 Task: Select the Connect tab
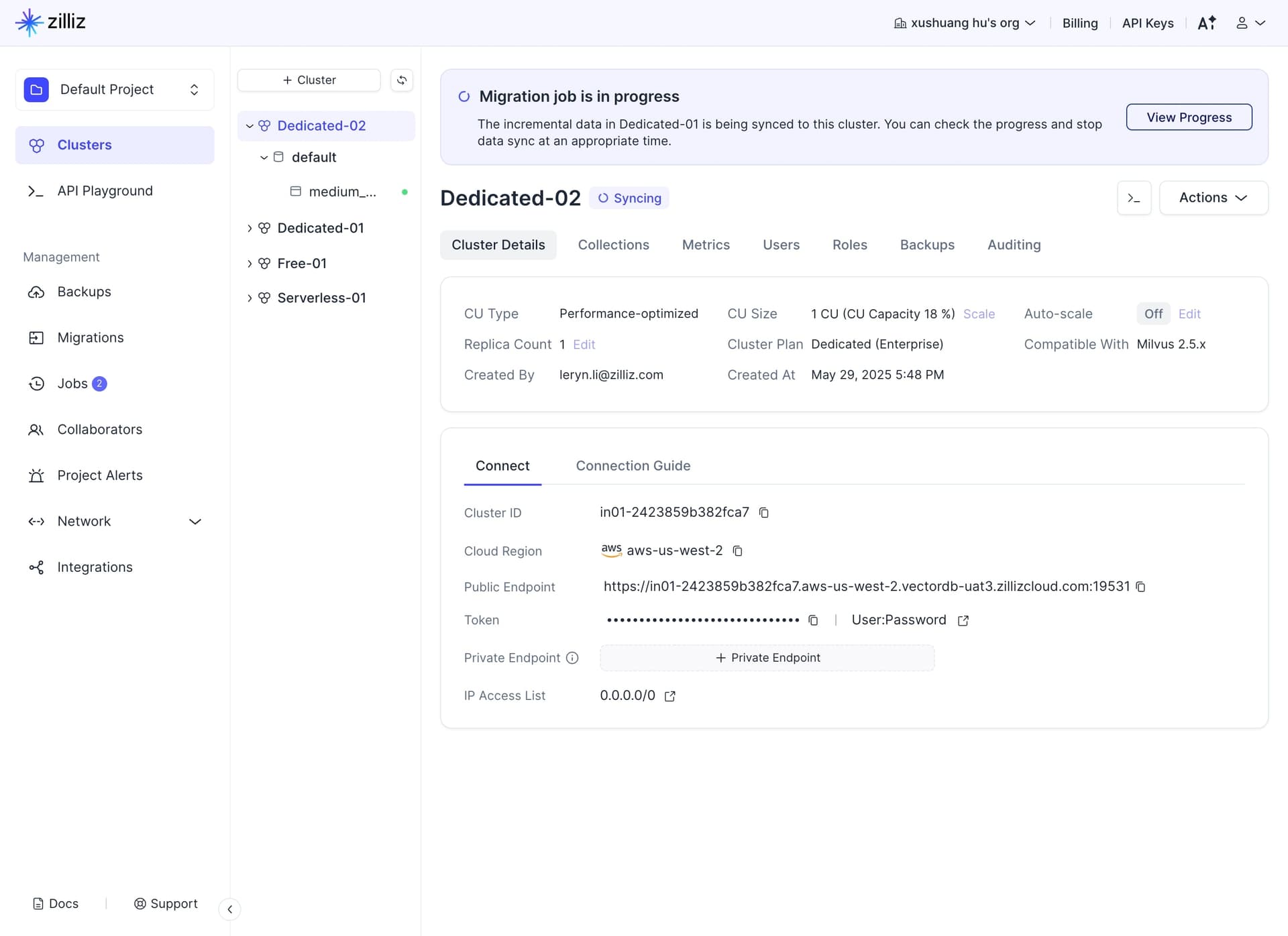pos(502,466)
